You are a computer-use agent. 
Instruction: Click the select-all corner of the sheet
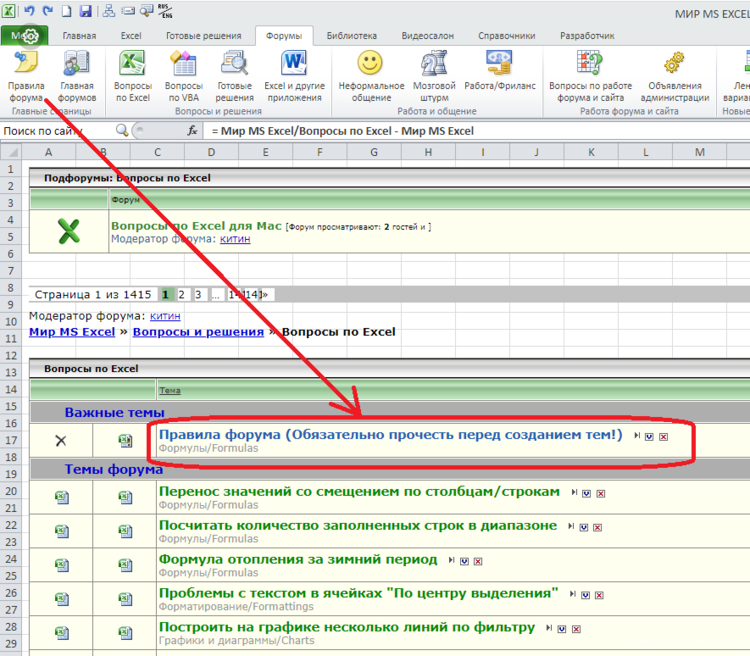(11, 152)
